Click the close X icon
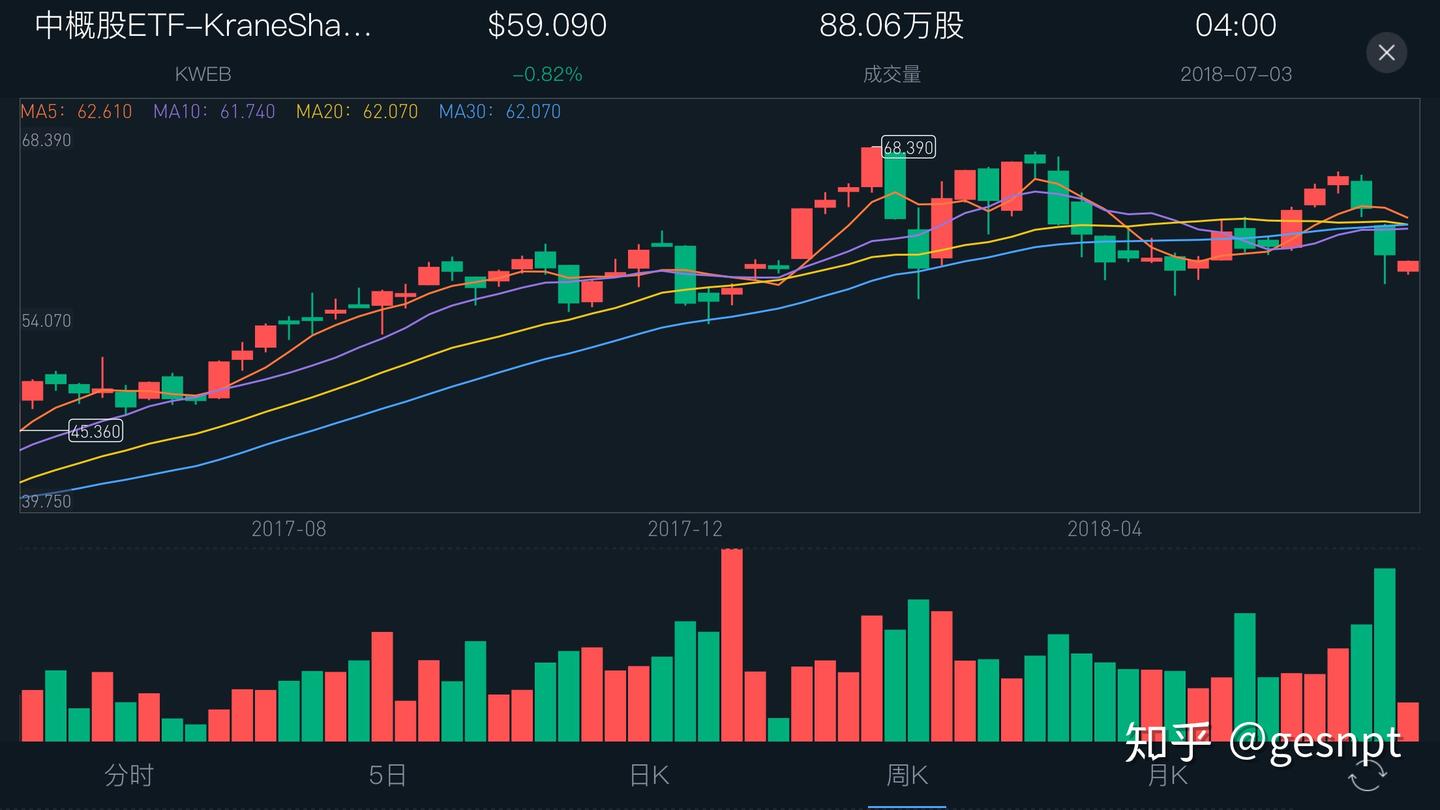 1386,52
